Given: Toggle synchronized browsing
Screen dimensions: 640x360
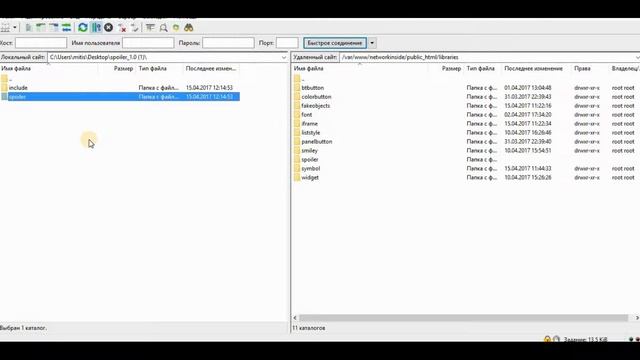Looking at the screenshot, I should pyautogui.click(x=176, y=28).
